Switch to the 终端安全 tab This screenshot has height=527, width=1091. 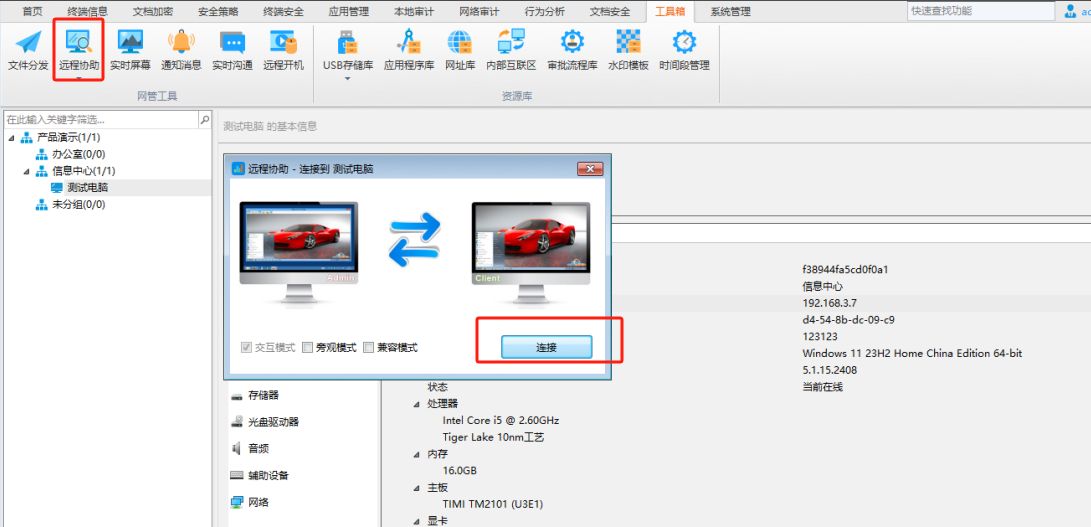point(283,11)
